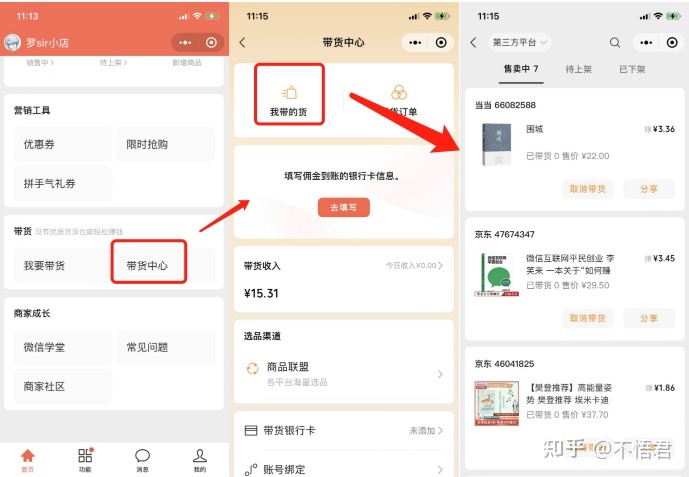Image resolution: width=689 pixels, height=477 pixels.
Task: Open the 优惠券 tool
Action: pos(62,144)
